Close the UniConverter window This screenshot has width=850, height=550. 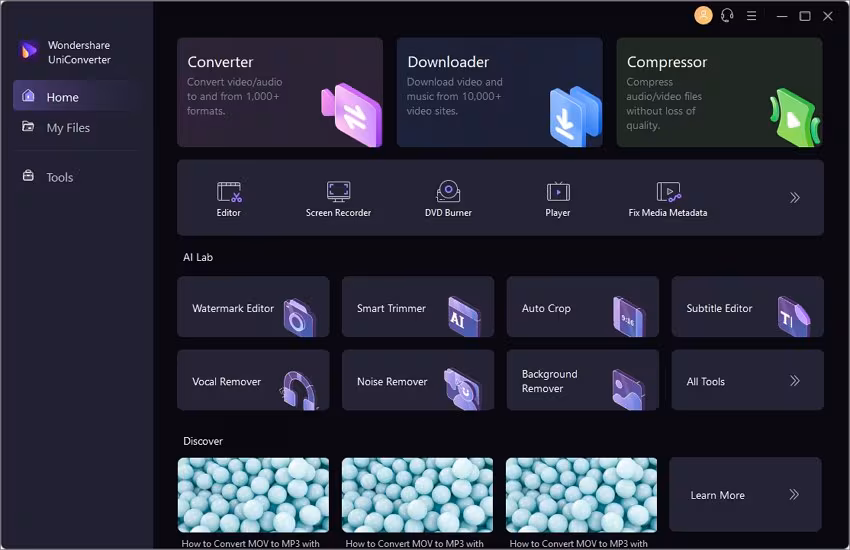click(x=828, y=16)
